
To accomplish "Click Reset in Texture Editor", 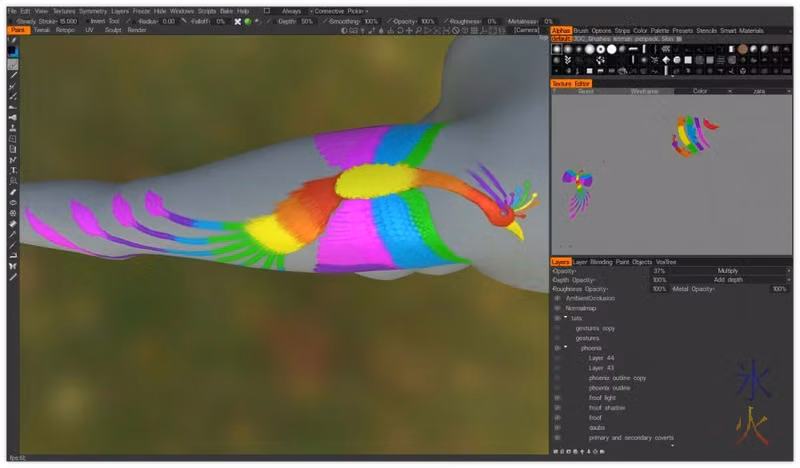I will [x=585, y=91].
